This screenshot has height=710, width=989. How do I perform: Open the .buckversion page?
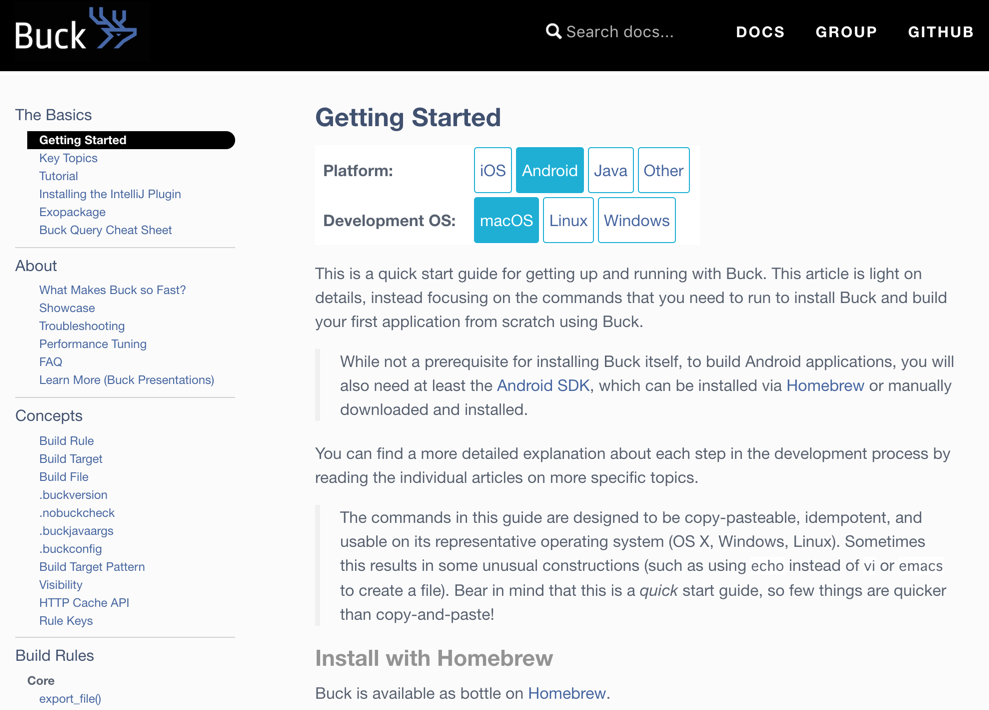click(x=73, y=495)
